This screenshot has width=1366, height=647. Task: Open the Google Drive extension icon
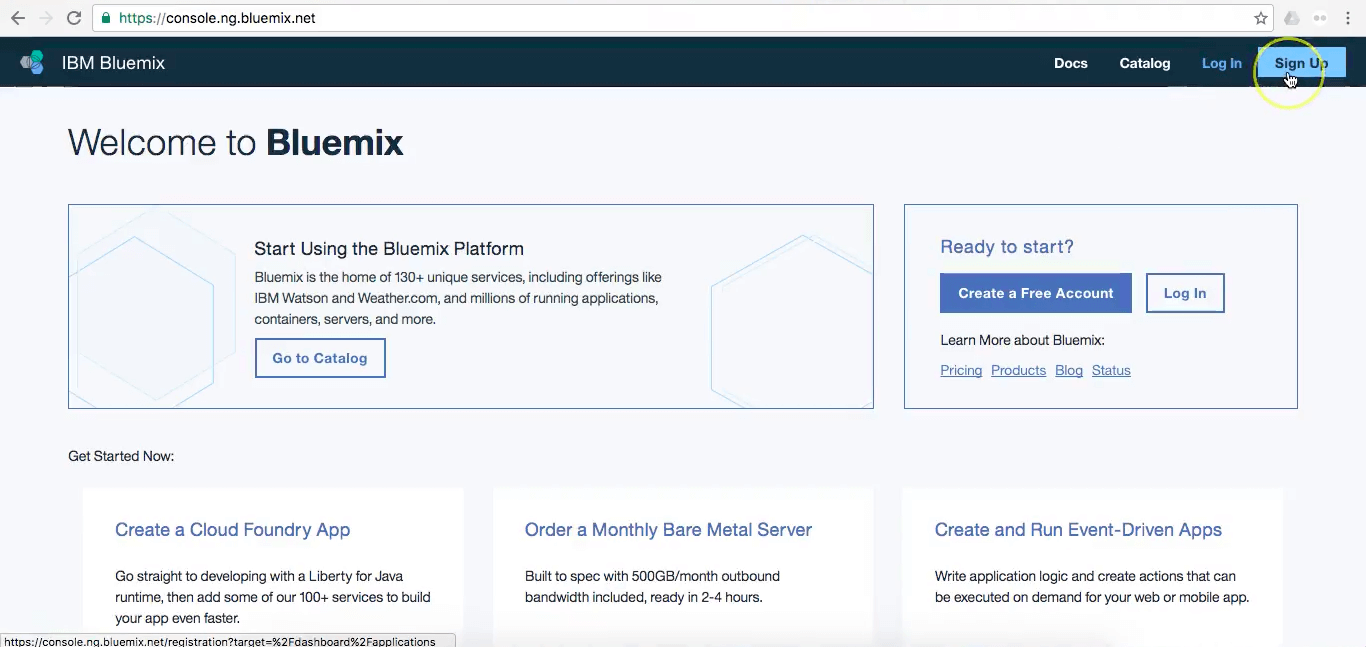1291,17
